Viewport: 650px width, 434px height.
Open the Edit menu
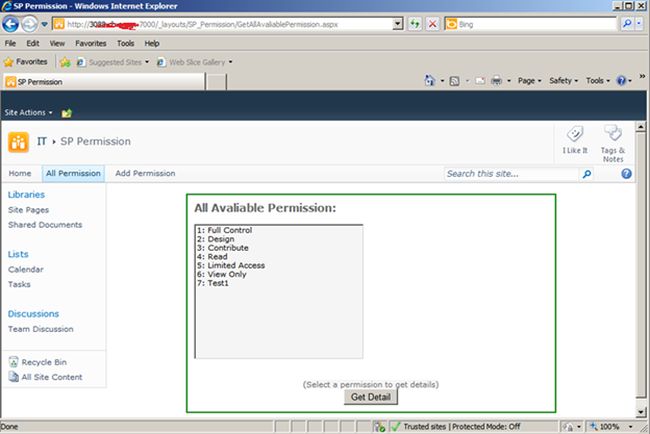click(32, 43)
